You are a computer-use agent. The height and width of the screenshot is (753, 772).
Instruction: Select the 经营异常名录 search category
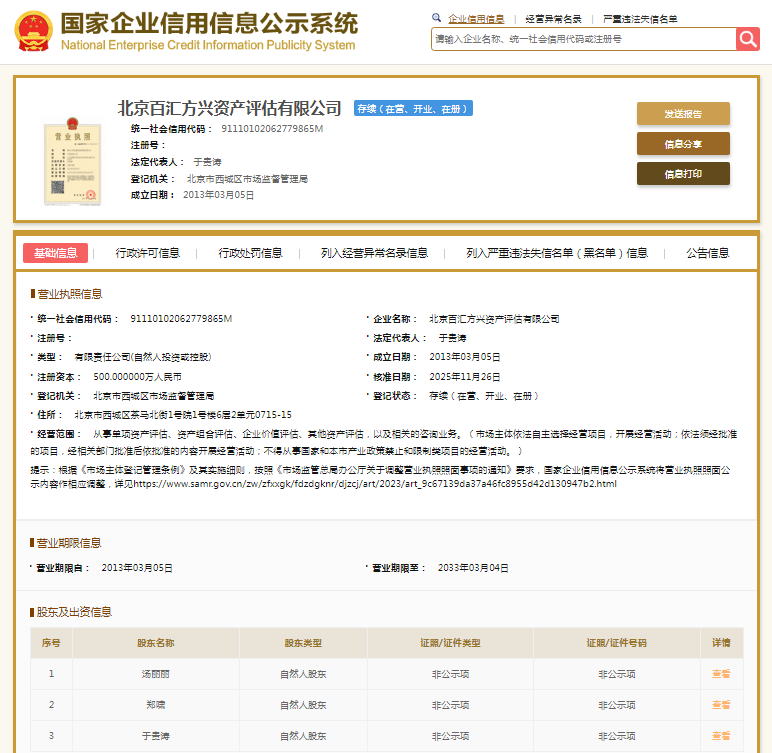[553, 19]
